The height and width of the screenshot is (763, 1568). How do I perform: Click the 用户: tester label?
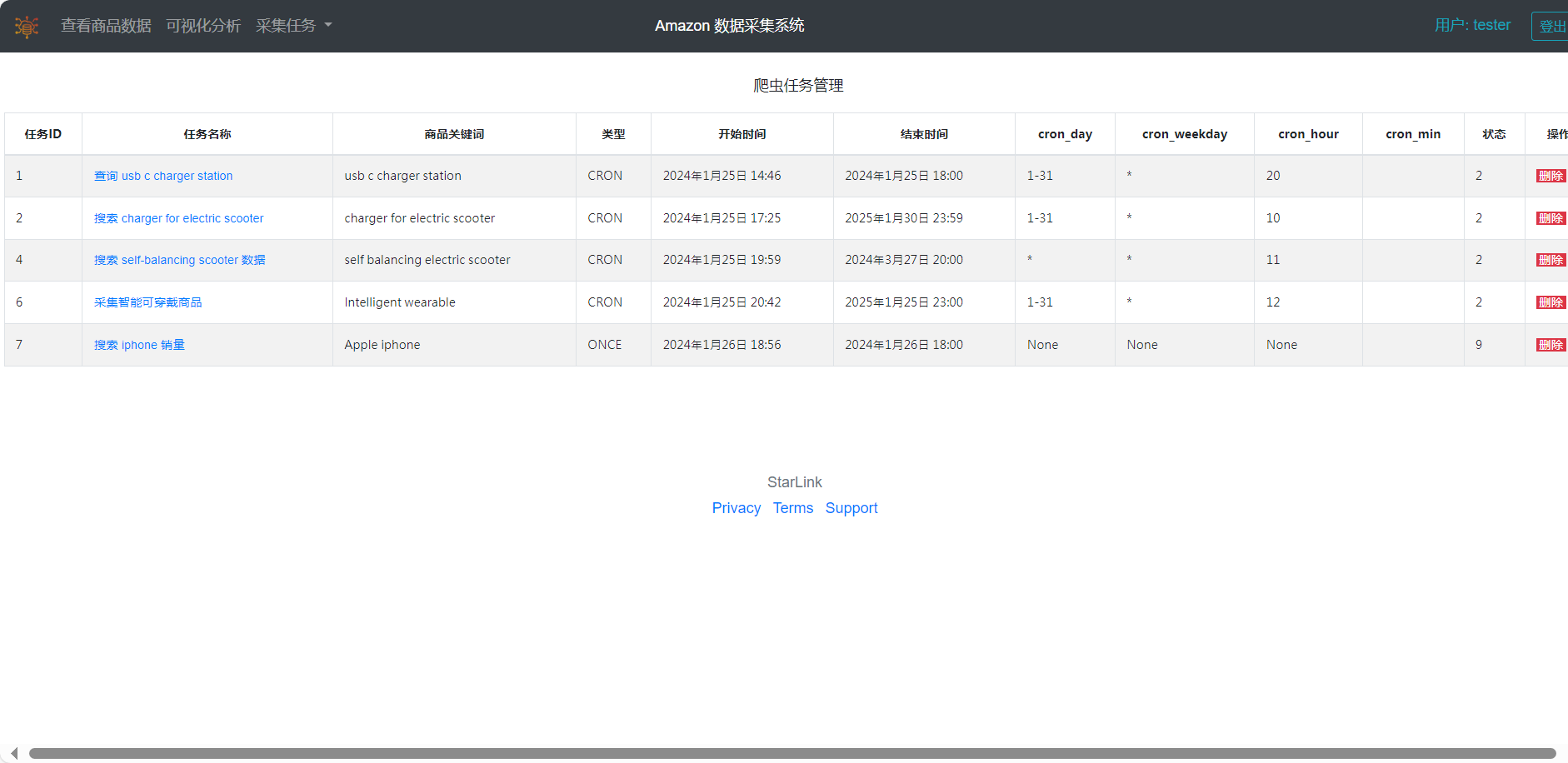click(x=1472, y=25)
